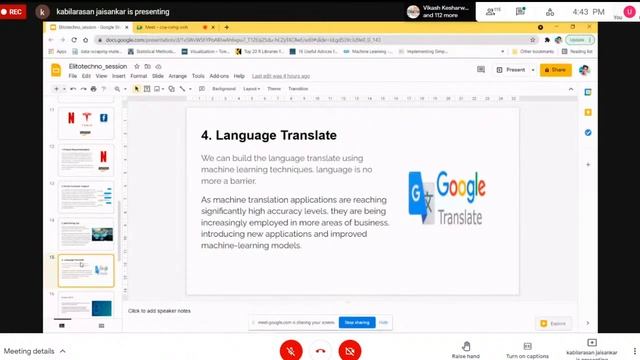Click the browser address bar
The image size is (640, 360).
[313, 40]
